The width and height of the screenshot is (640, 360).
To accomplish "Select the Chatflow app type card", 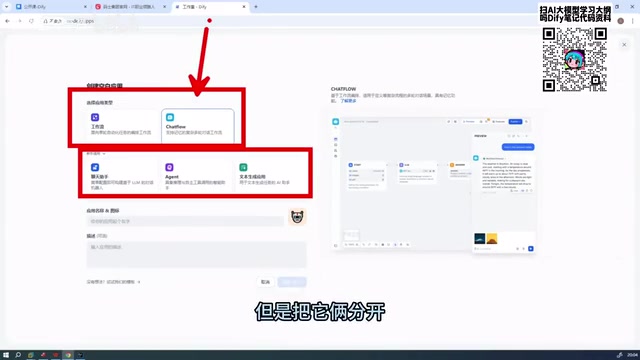I will (x=198, y=125).
